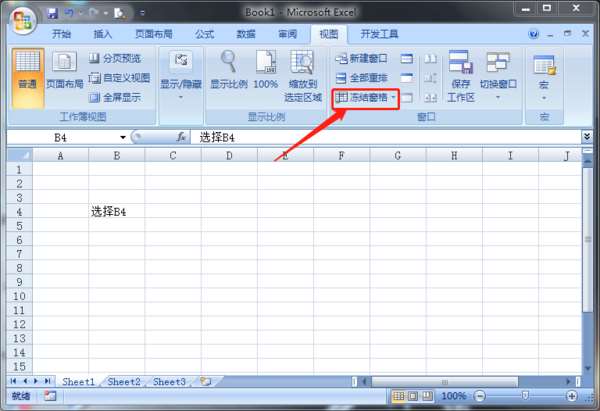Screen dimensions: 600x411
Task: Select the 视图 ribbon tab
Action: (329, 34)
